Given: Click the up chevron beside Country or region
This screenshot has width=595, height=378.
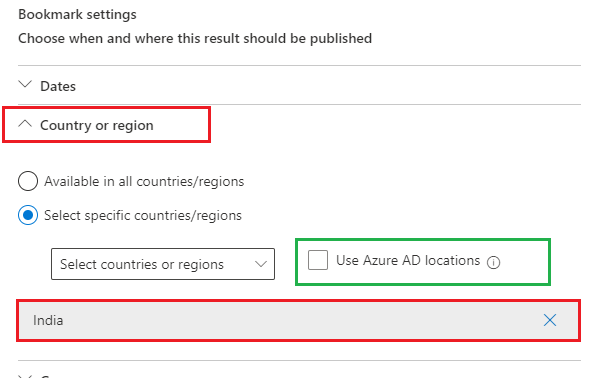Looking at the screenshot, I should point(25,123).
